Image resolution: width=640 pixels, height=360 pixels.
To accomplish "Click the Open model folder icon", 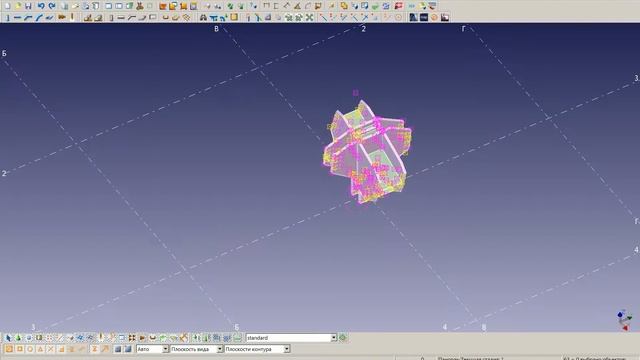I will click(18, 6).
